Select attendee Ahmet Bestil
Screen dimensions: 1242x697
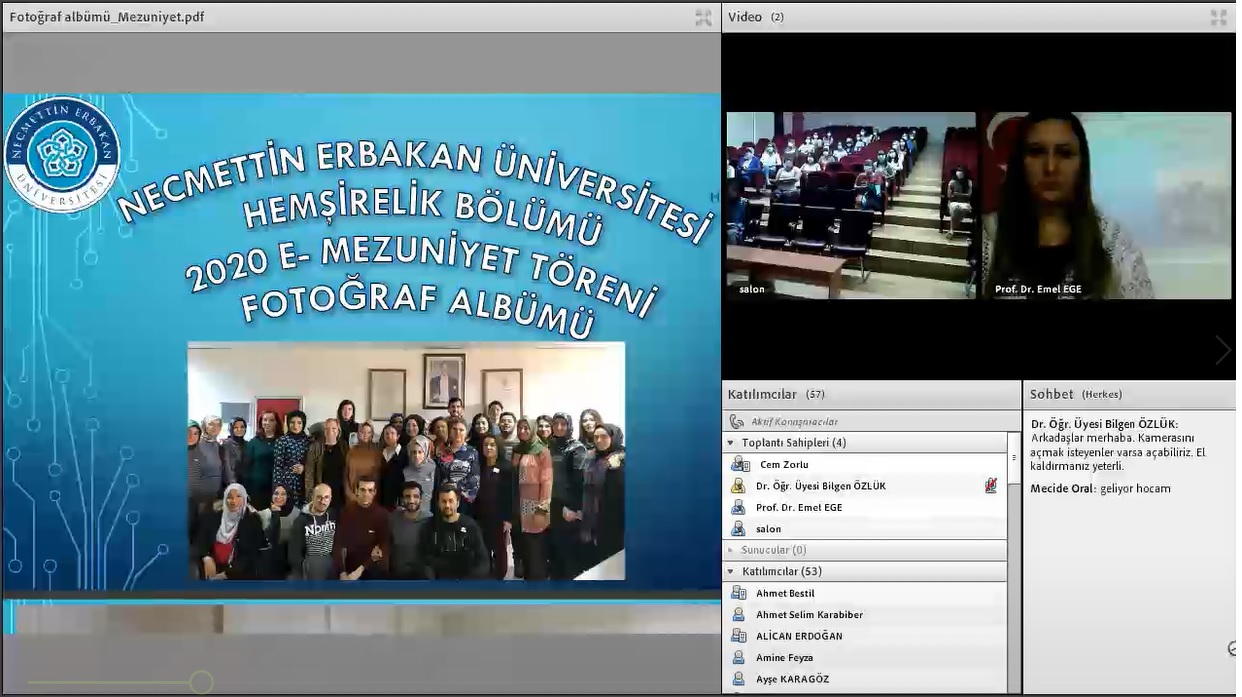point(785,594)
